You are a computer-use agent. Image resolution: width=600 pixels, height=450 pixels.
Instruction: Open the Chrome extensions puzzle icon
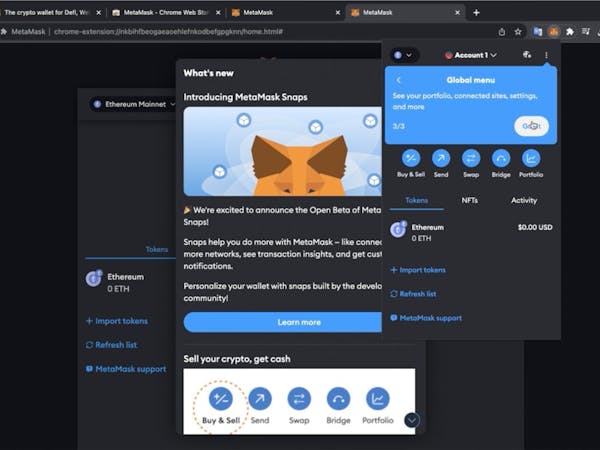tap(570, 32)
